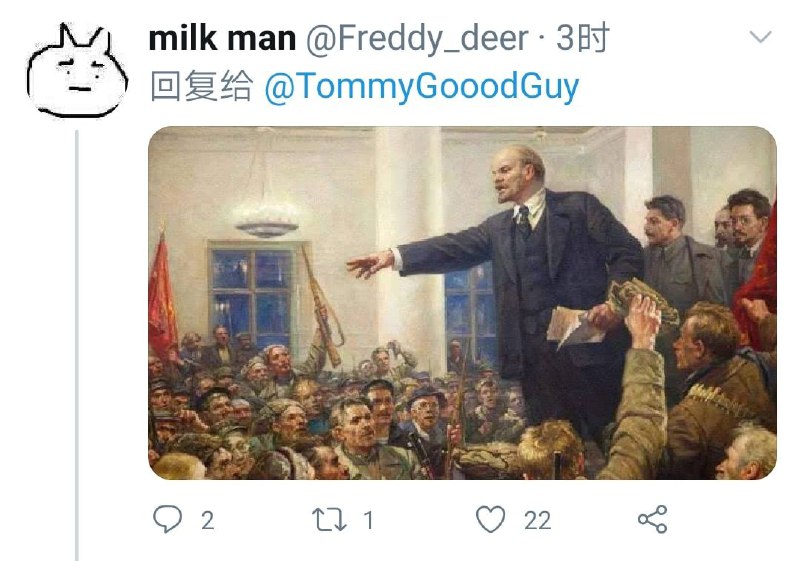
Task: Visit the @Freddy_deer handle
Action: tap(417, 39)
